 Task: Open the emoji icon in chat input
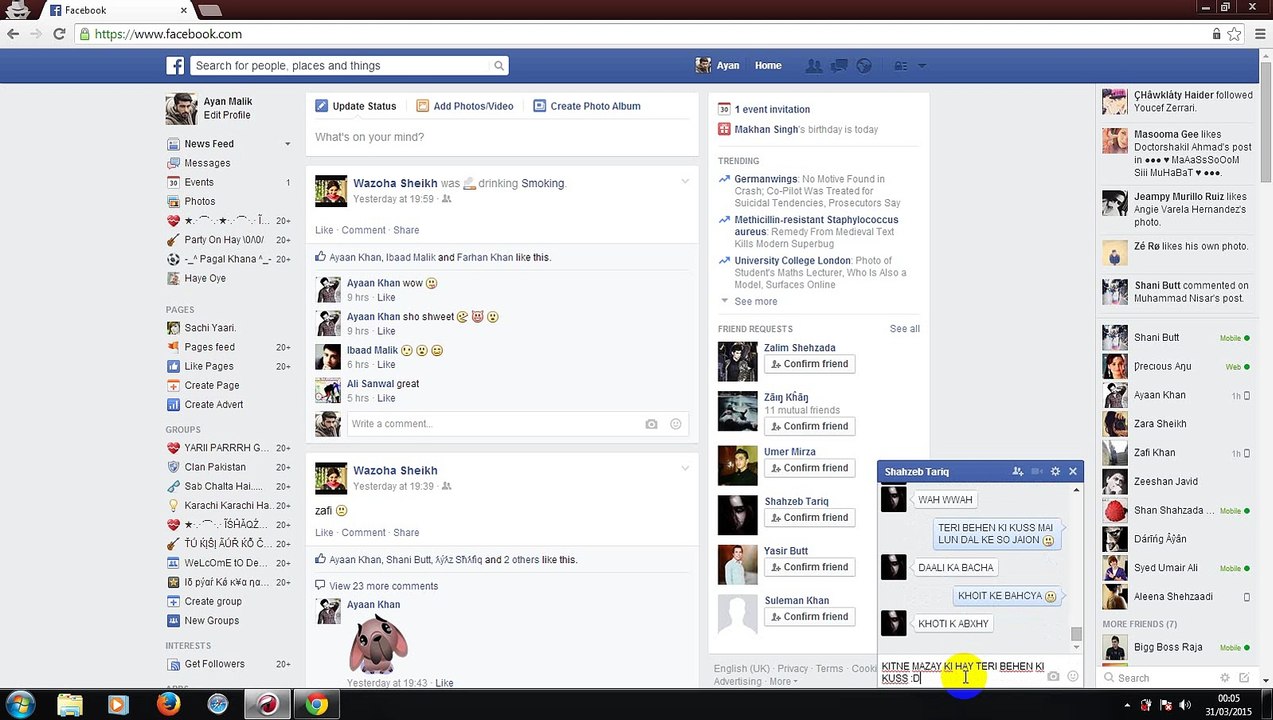click(1073, 677)
